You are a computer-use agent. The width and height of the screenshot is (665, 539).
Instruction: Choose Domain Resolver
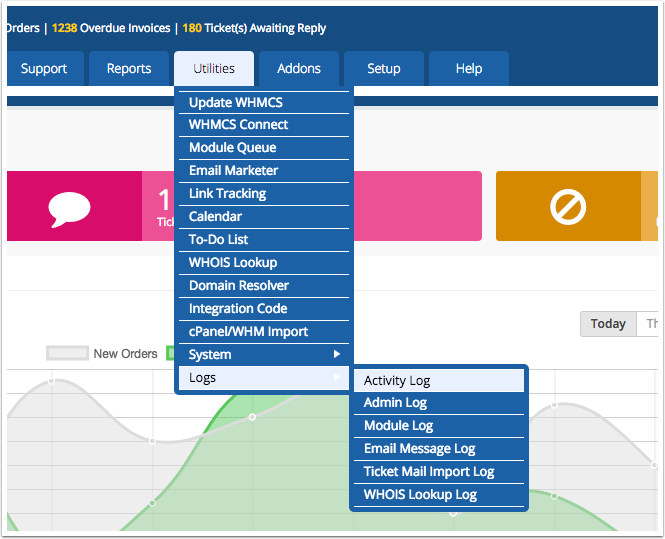(x=264, y=285)
